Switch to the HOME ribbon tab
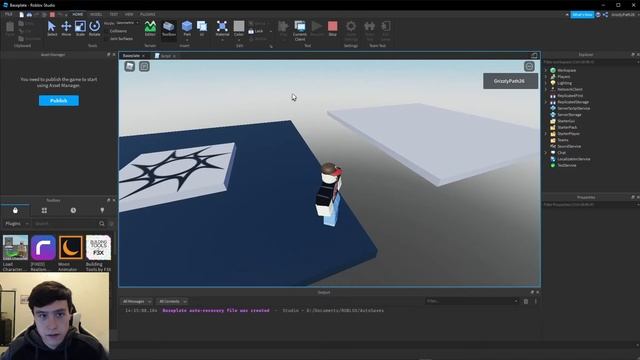 pos(78,14)
